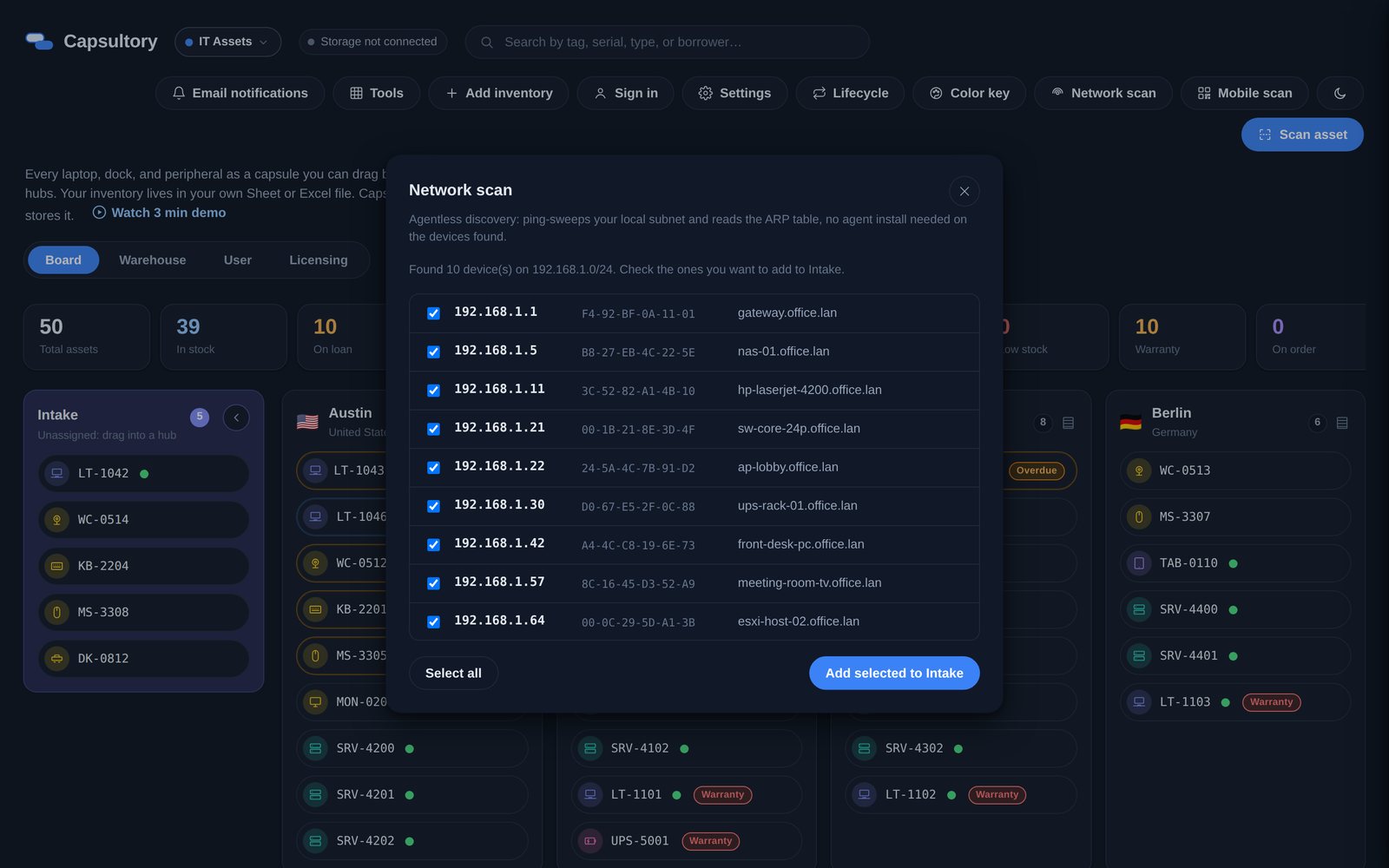Click the search magnifier icon

(487, 42)
